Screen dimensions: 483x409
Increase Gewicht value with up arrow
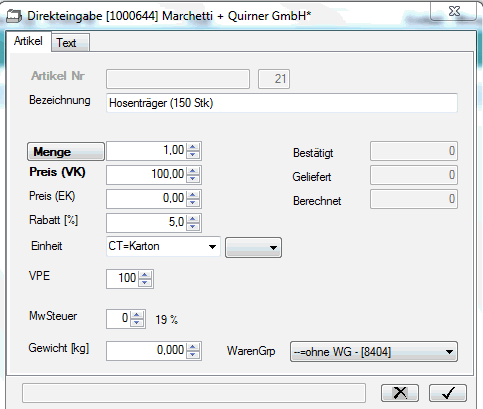(193, 347)
